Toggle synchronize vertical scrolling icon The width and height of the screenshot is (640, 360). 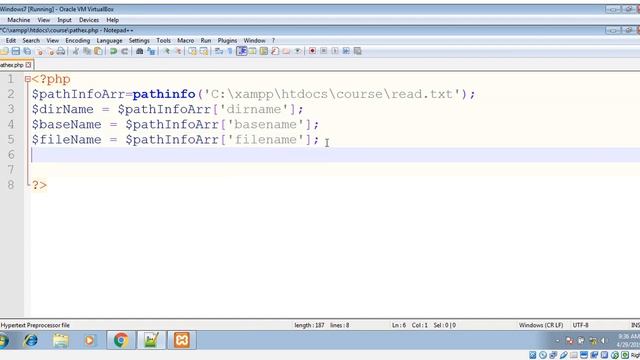(192, 51)
